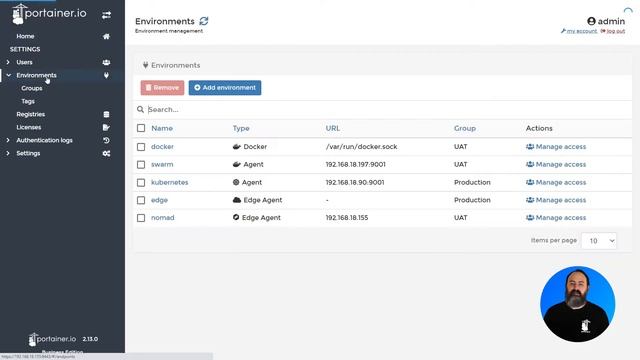Sort table by Group column header

[x=465, y=128]
